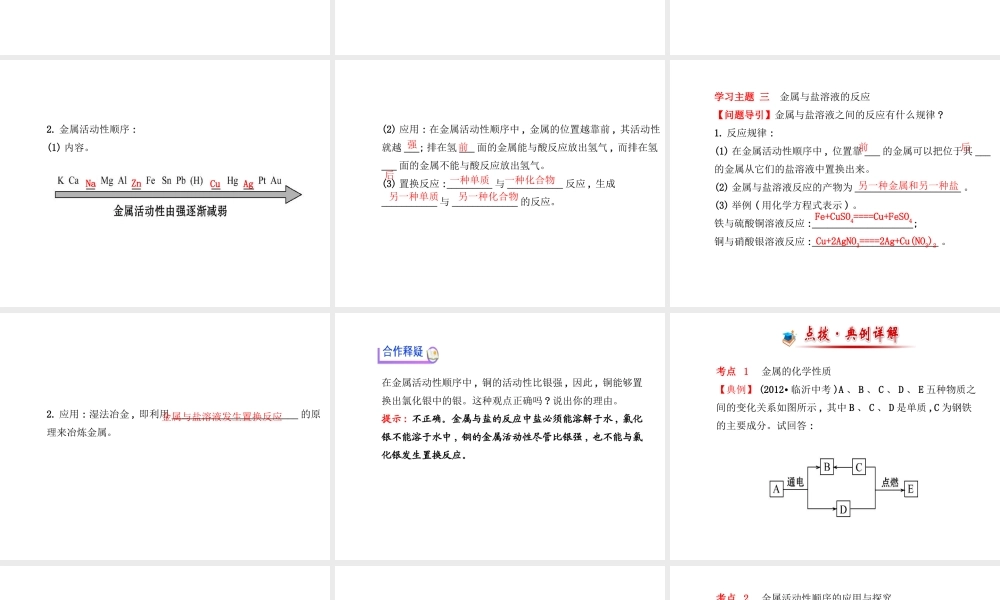Click the 【典例】 label
This screenshot has height=600, width=1000.
click(736, 390)
